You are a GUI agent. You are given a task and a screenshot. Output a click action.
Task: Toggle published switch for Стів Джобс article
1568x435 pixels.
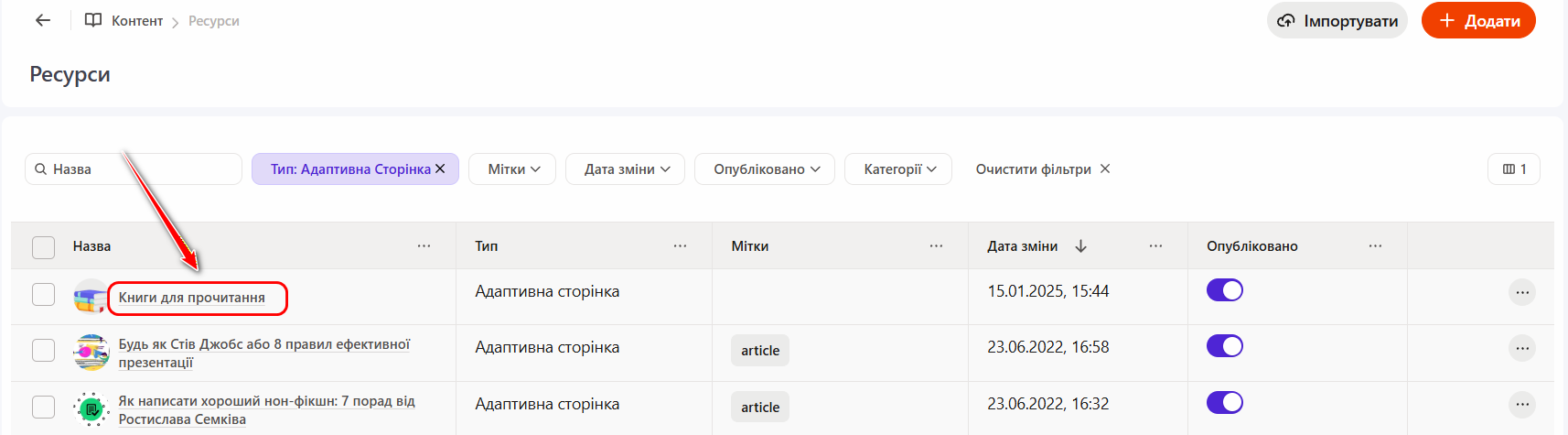tap(1224, 346)
